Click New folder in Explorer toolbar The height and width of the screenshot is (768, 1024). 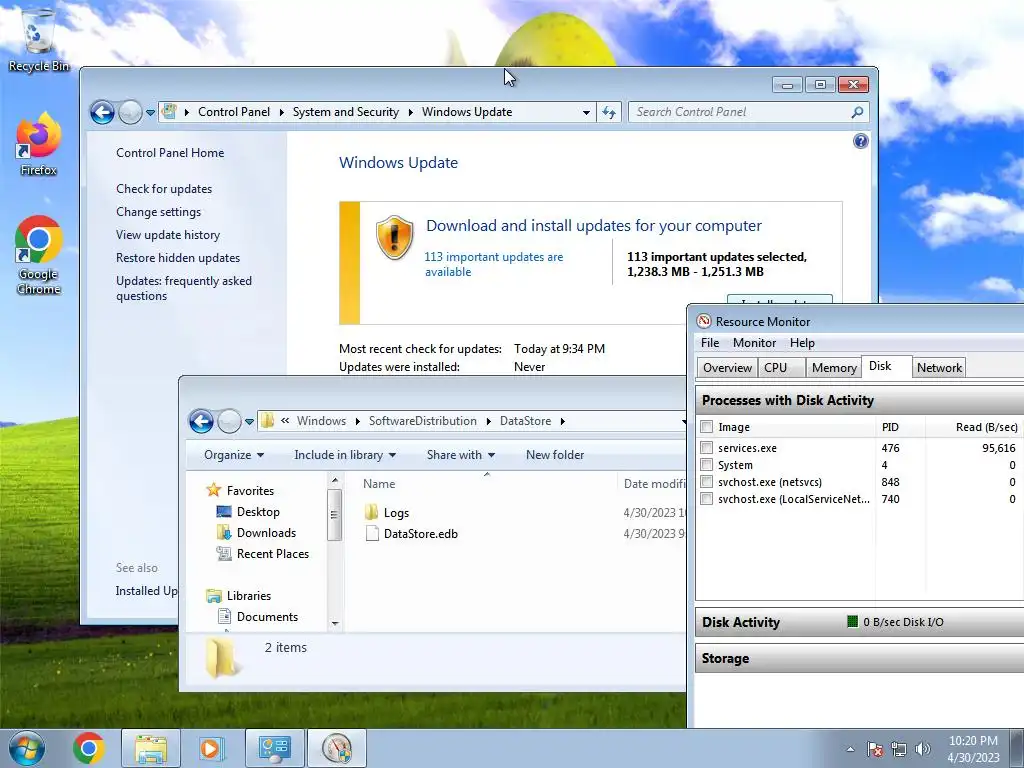[555, 455]
